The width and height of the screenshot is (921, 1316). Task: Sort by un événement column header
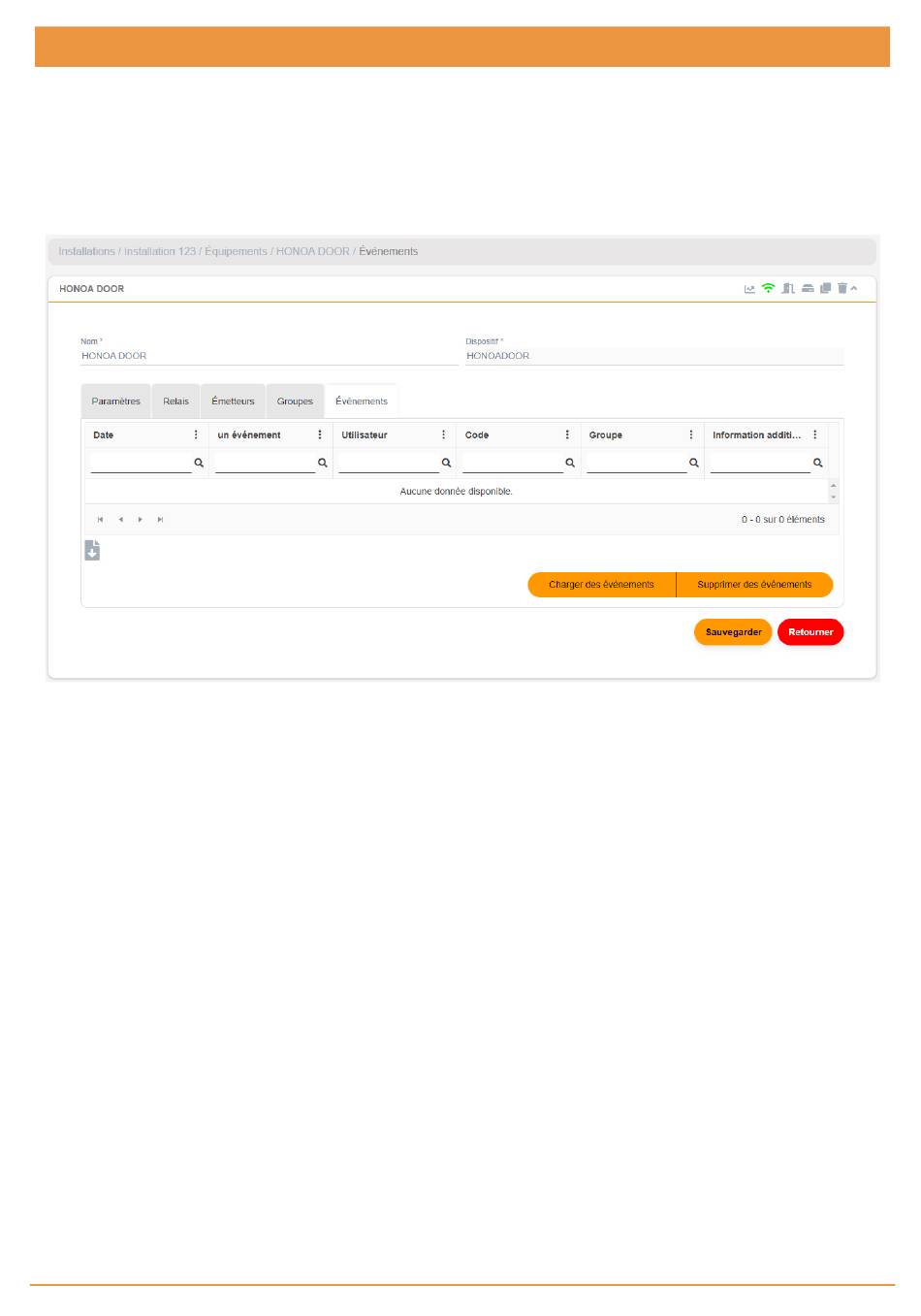pyautogui.click(x=249, y=435)
